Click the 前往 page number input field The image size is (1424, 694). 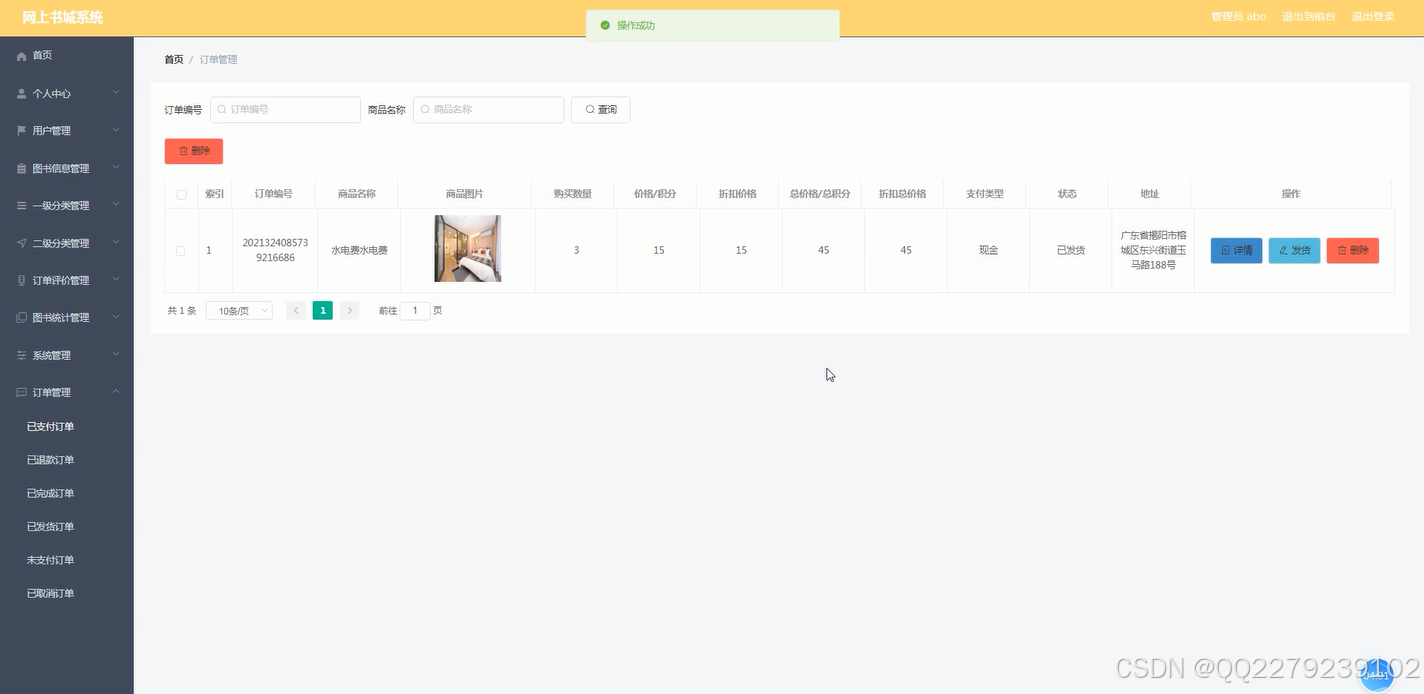click(415, 310)
